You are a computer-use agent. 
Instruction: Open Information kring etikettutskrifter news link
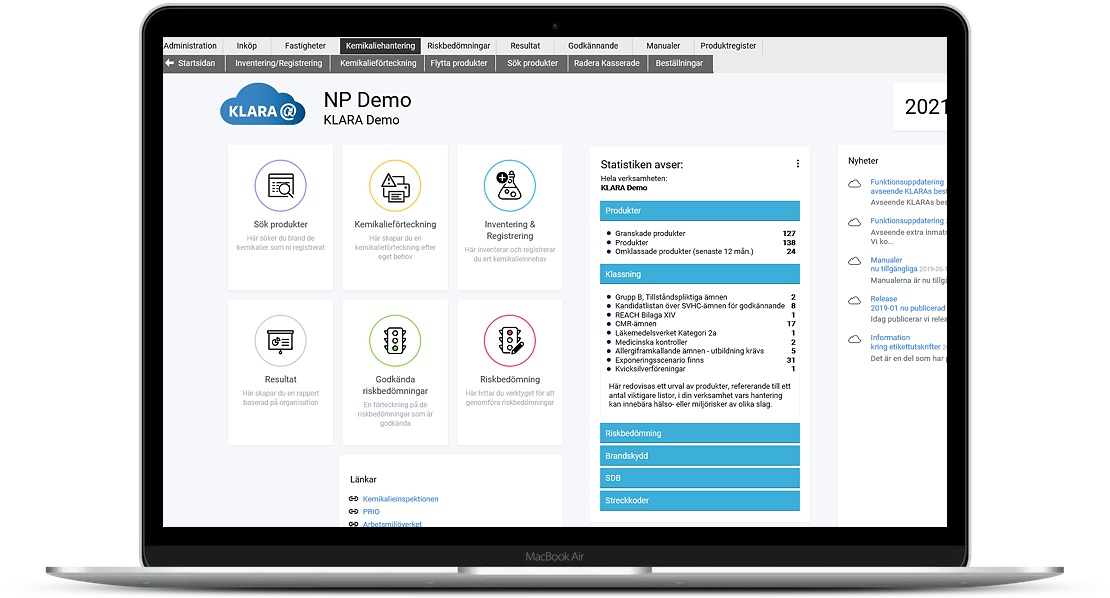(x=905, y=342)
